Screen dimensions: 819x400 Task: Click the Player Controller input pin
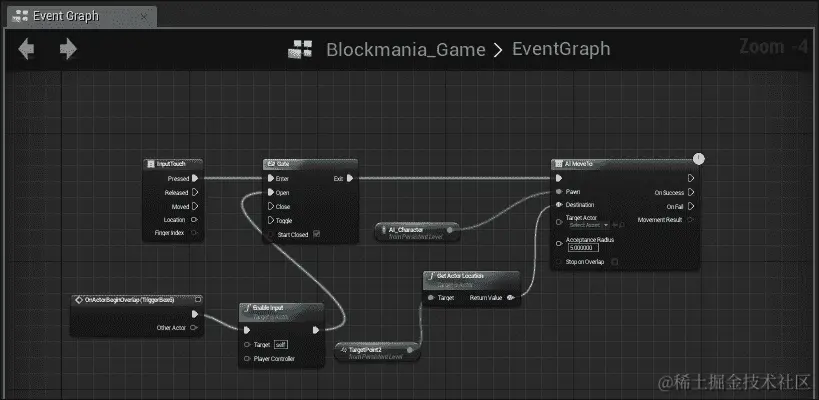pyautogui.click(x=247, y=359)
